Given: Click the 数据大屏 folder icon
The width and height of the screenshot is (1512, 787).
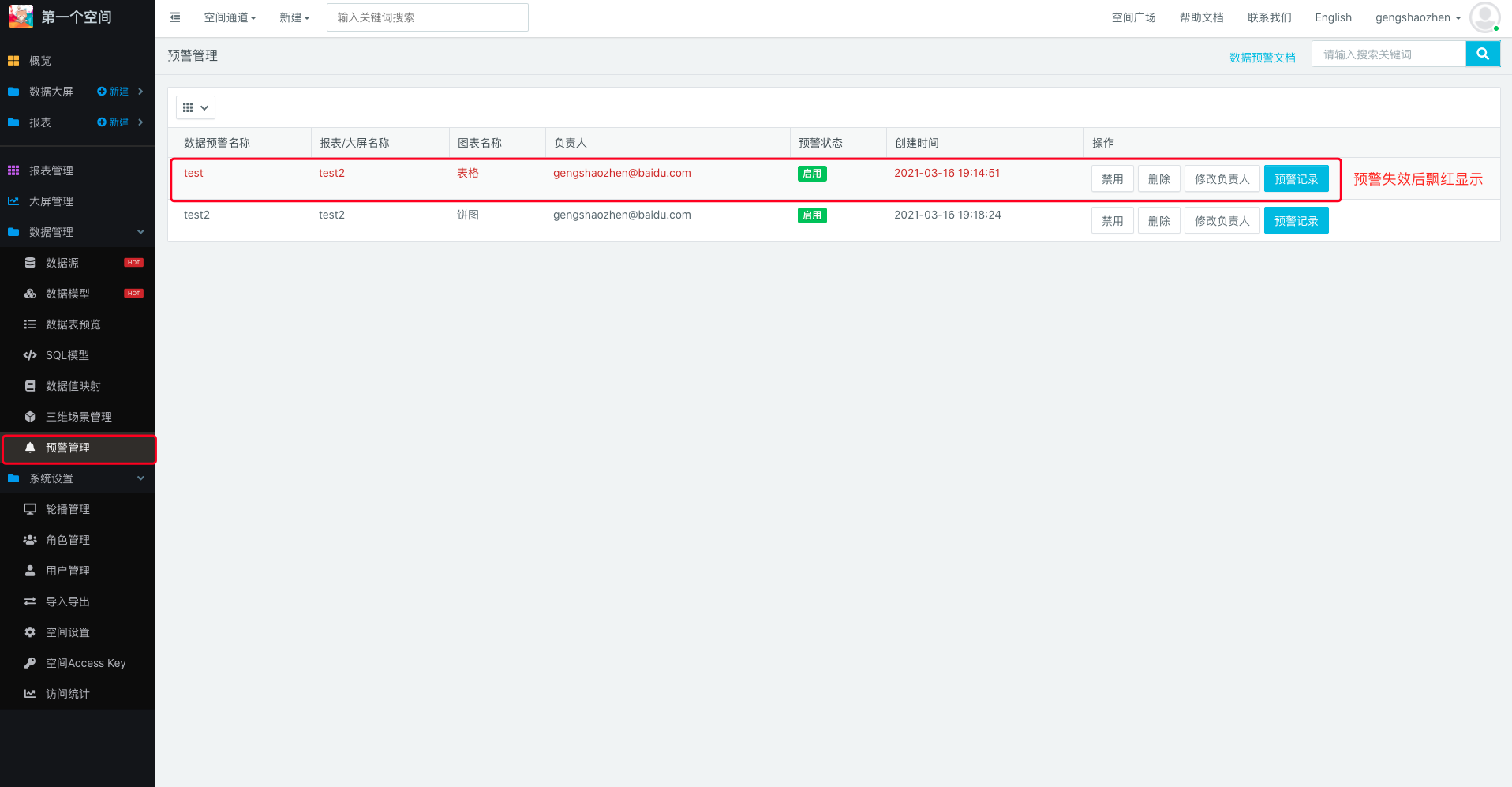Looking at the screenshot, I should tap(13, 92).
